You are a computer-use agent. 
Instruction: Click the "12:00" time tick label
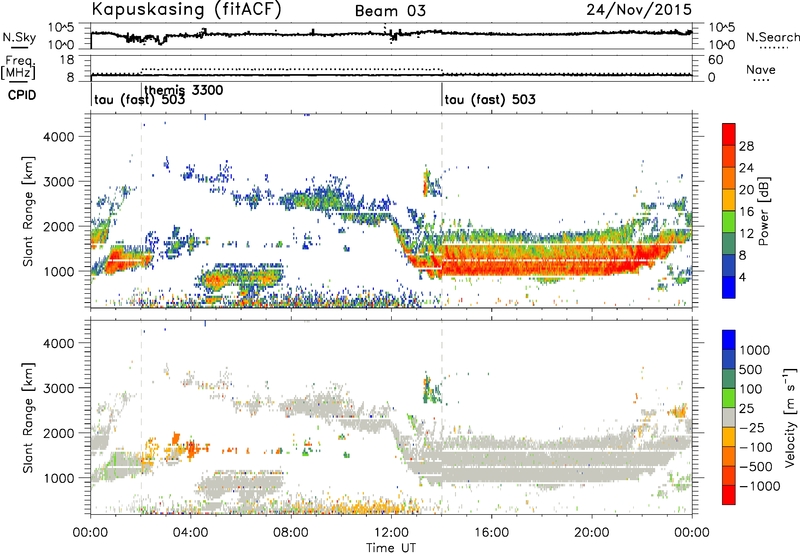coord(391,533)
